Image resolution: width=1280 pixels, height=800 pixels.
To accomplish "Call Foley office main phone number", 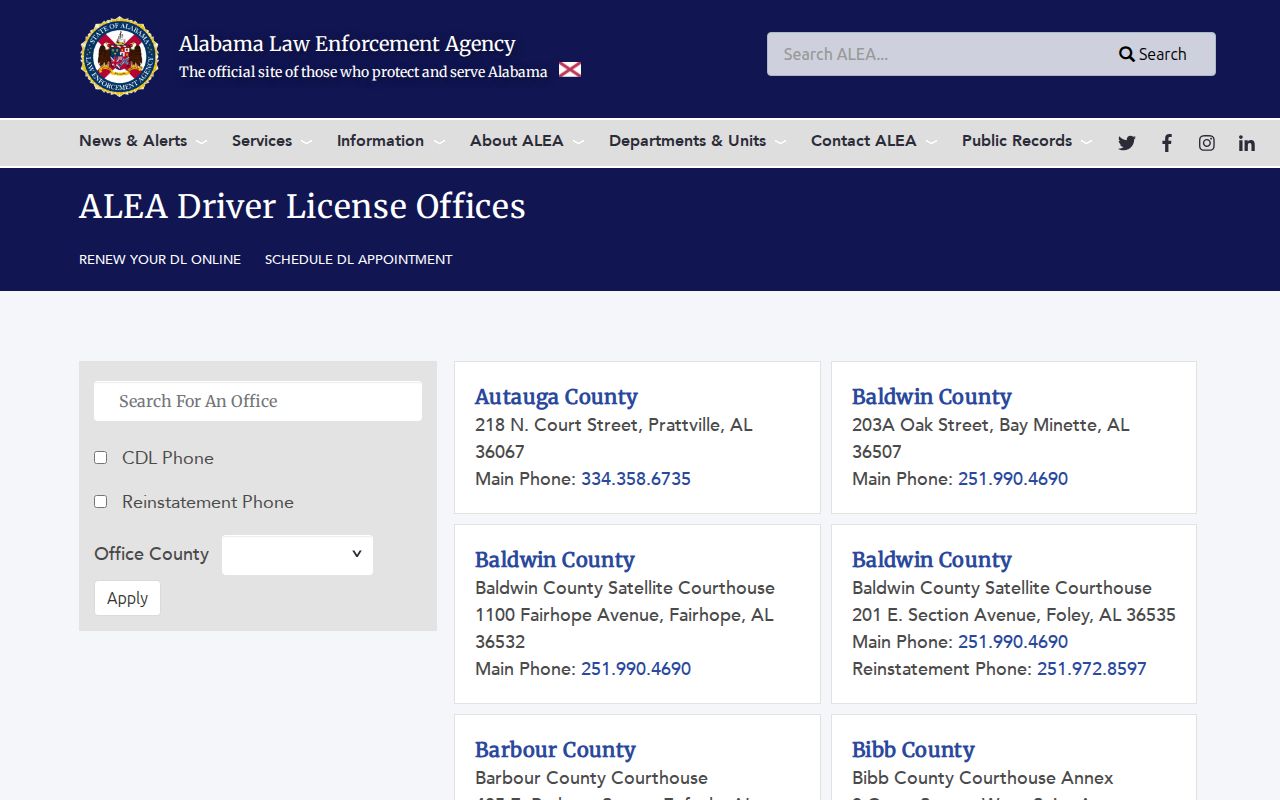I will [1013, 642].
